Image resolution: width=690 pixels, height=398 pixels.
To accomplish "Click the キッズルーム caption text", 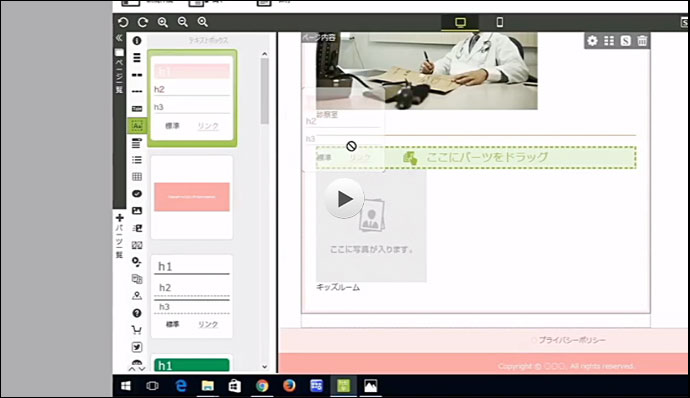I will [338, 287].
